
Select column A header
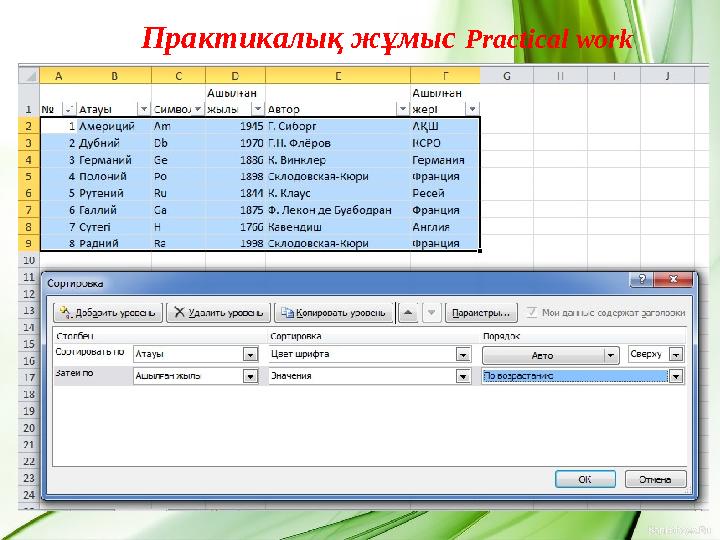(58, 76)
